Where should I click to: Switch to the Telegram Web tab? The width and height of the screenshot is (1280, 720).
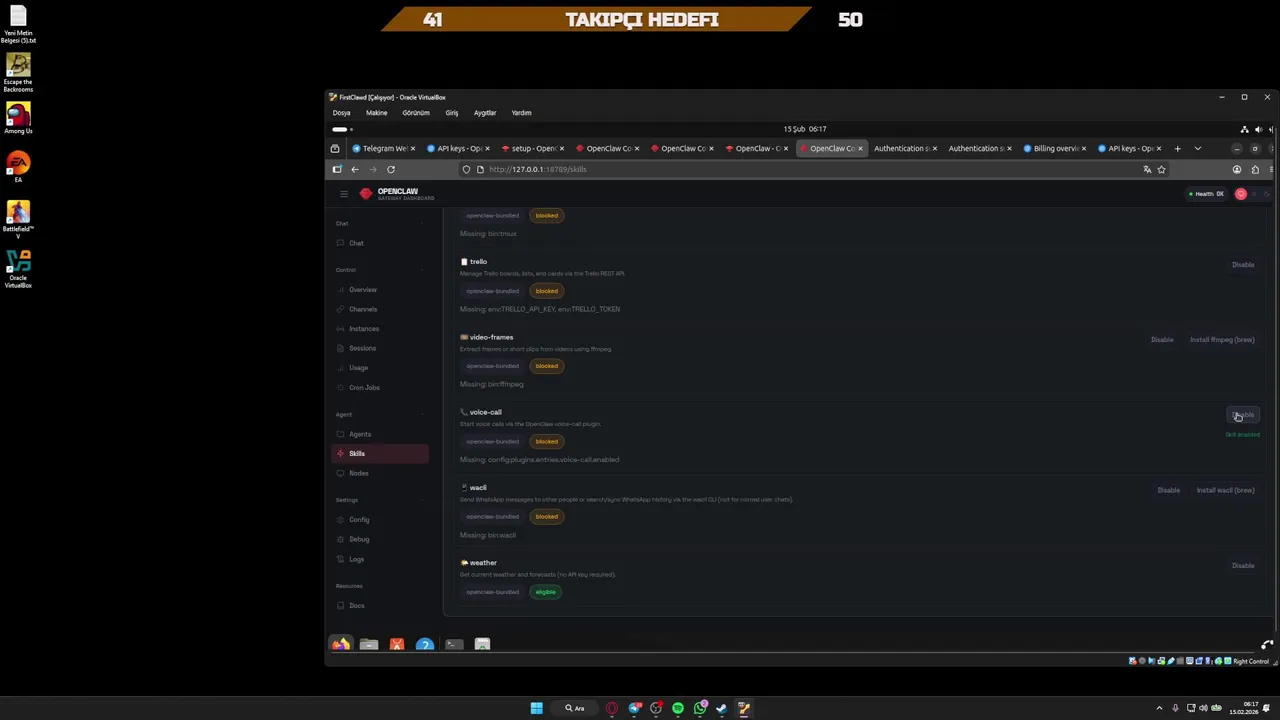382,148
